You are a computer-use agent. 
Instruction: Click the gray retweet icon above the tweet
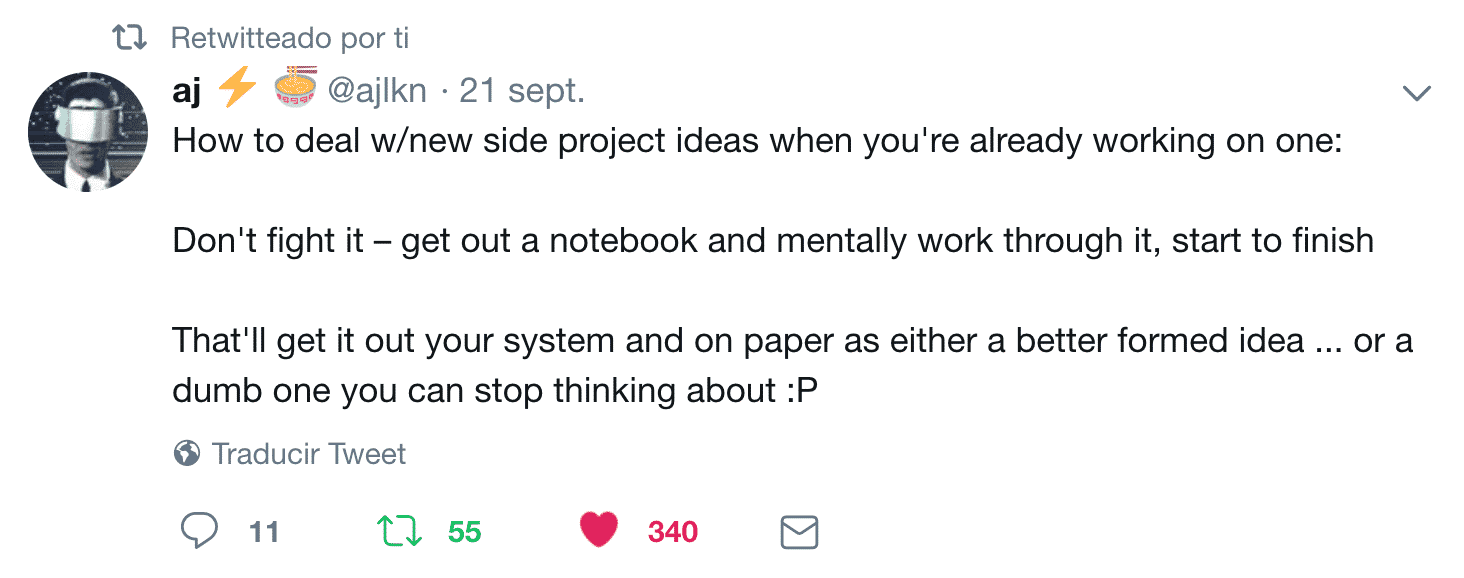(x=130, y=39)
